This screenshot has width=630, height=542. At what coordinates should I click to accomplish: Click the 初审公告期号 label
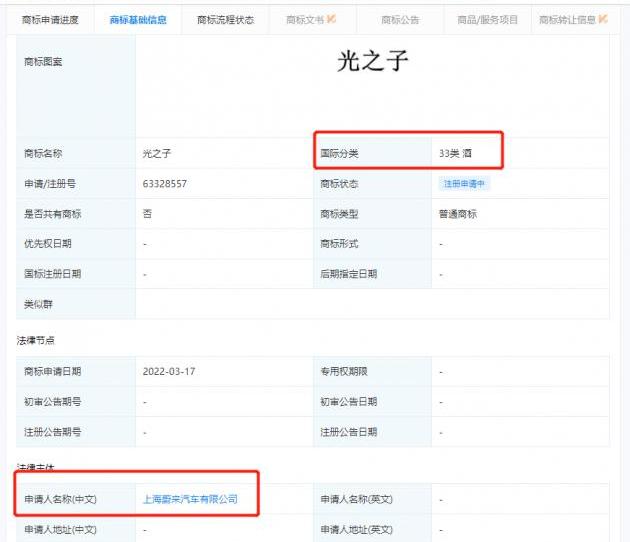point(53,401)
